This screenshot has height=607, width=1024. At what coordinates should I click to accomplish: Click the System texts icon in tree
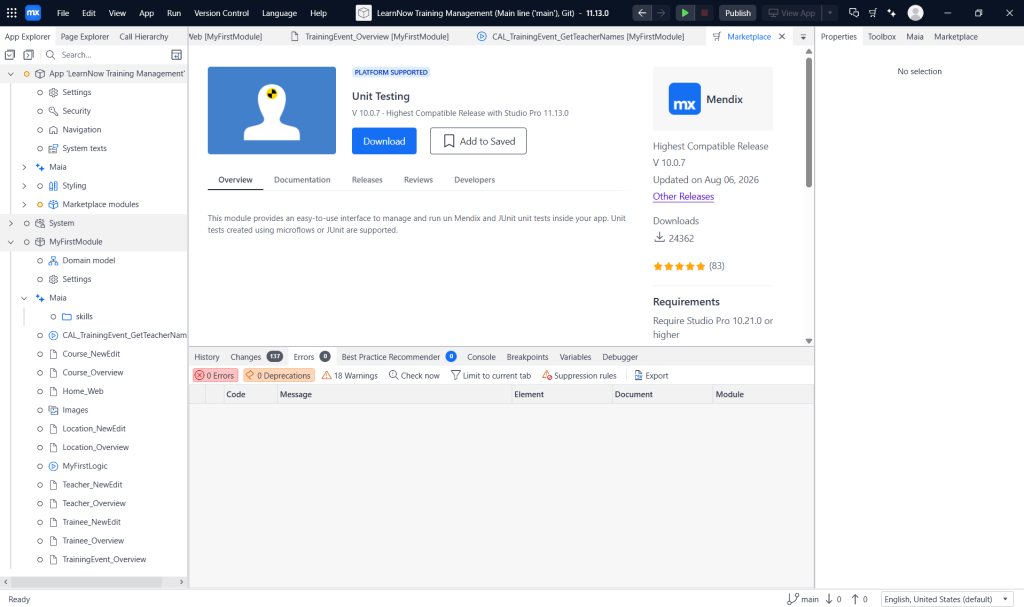(x=54, y=148)
